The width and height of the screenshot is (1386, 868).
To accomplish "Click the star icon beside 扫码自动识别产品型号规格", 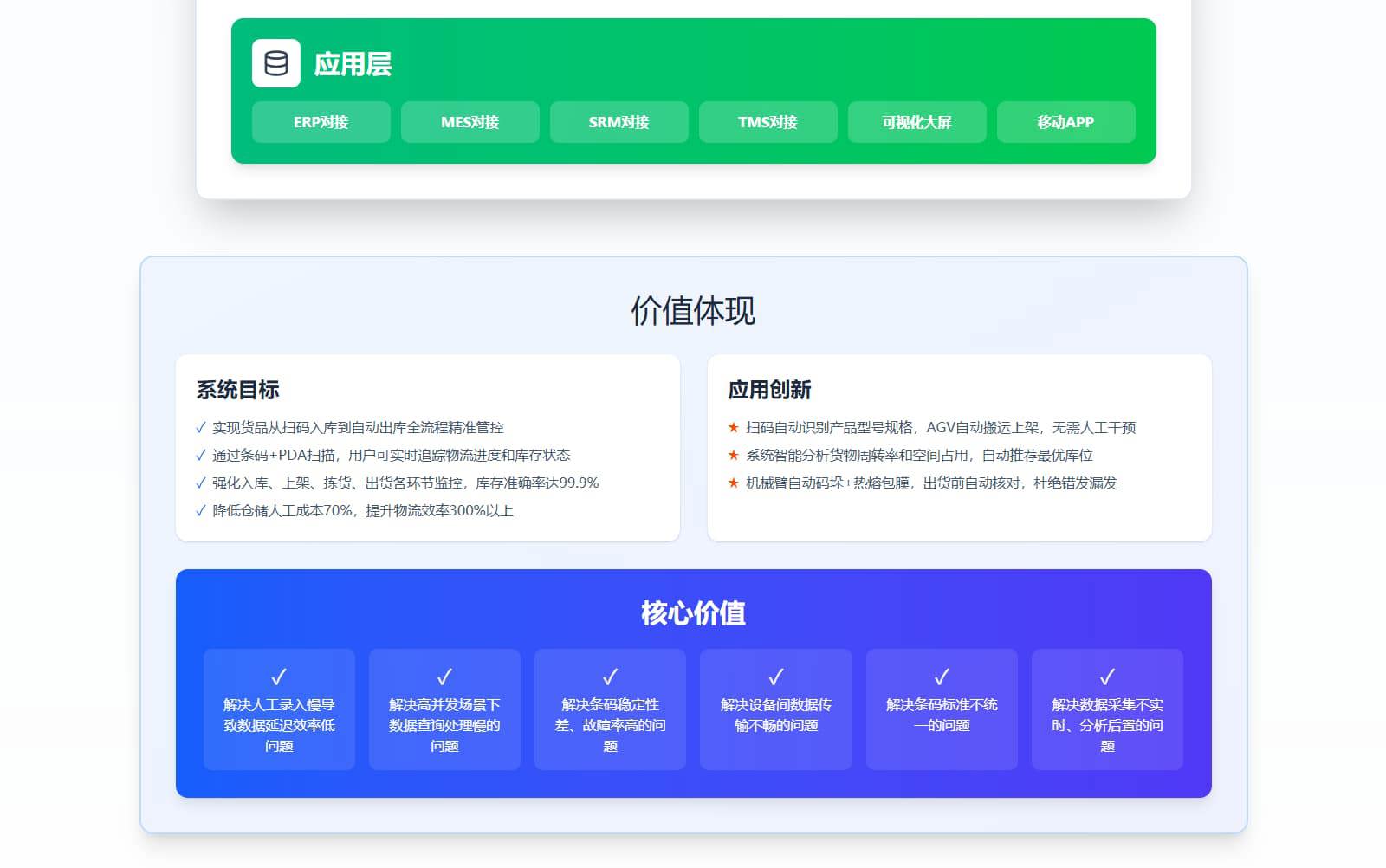I will [x=734, y=428].
